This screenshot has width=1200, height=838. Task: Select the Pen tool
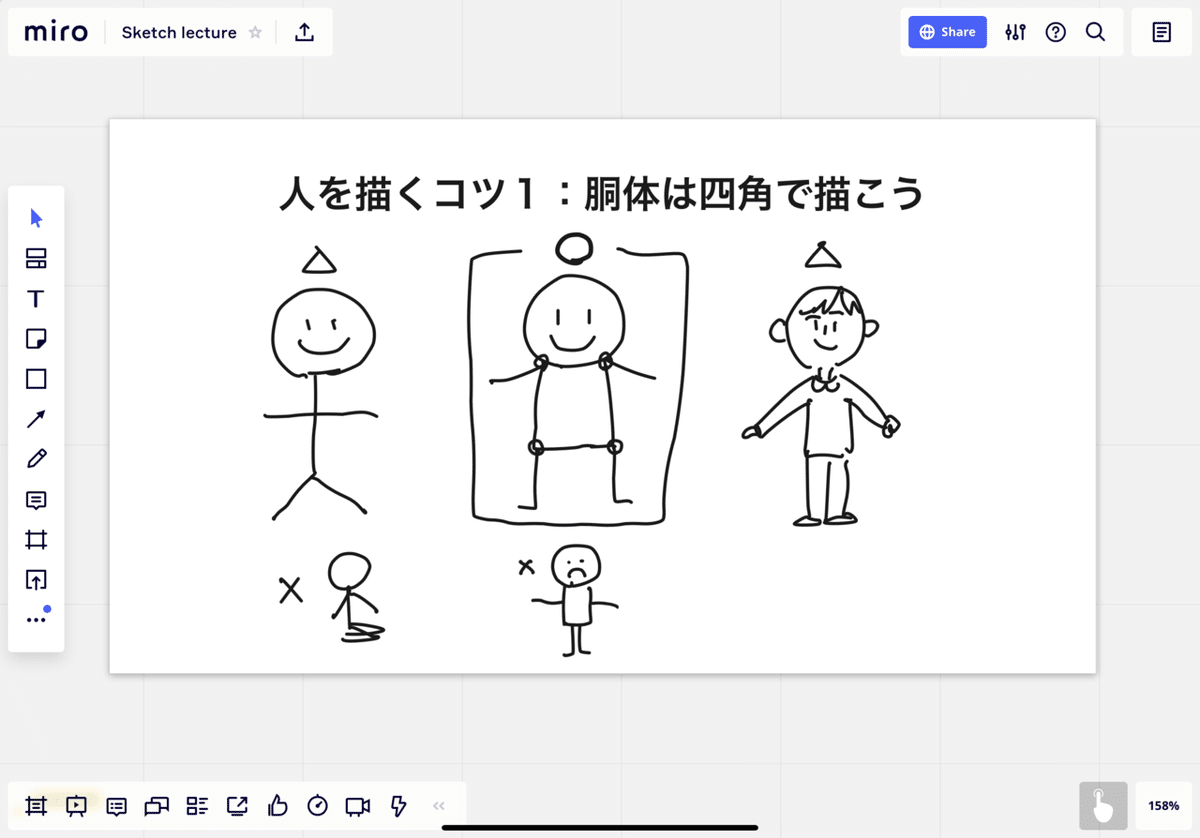click(x=36, y=458)
